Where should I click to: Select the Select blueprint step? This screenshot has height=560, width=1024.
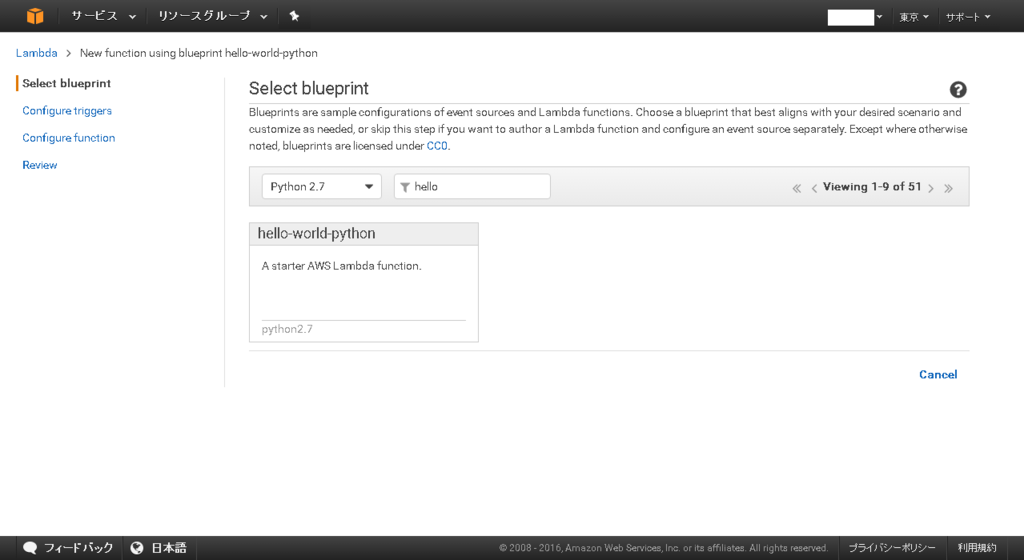click(66, 83)
